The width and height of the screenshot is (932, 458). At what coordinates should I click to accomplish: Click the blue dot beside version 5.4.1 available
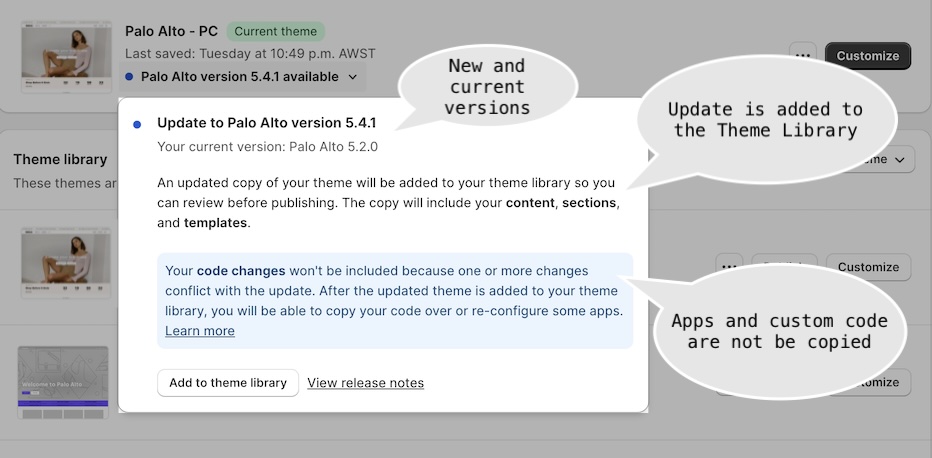click(x=129, y=77)
